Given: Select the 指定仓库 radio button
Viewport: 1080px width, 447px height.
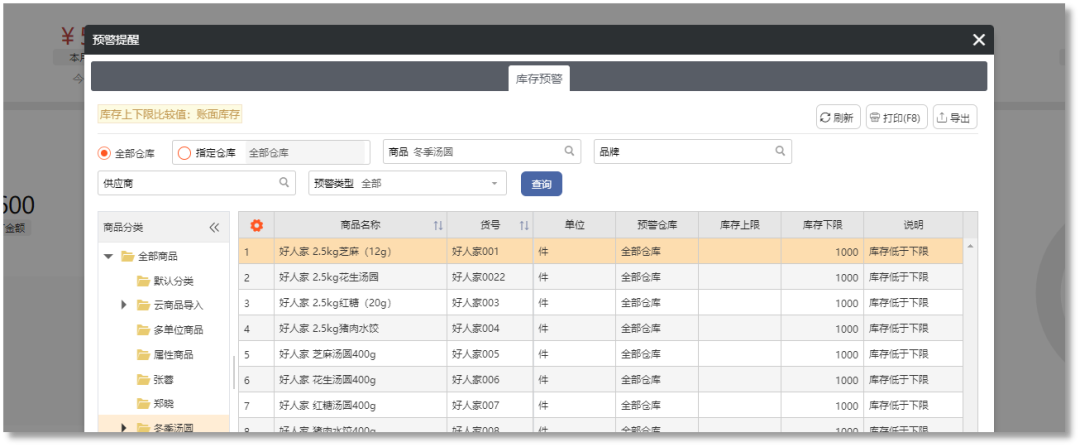Looking at the screenshot, I should click(x=184, y=153).
